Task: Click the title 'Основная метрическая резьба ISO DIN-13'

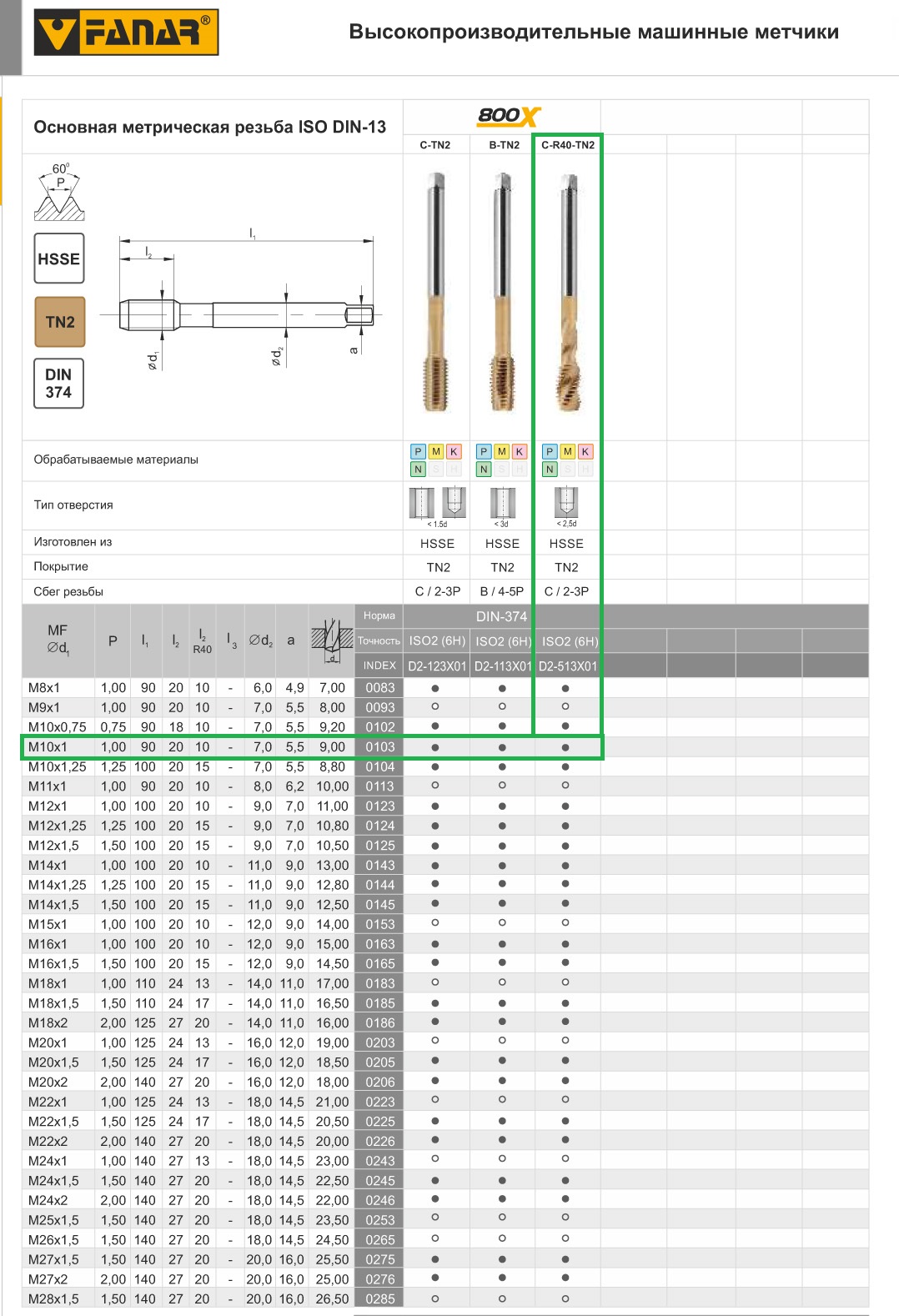Action: pyautogui.click(x=210, y=127)
